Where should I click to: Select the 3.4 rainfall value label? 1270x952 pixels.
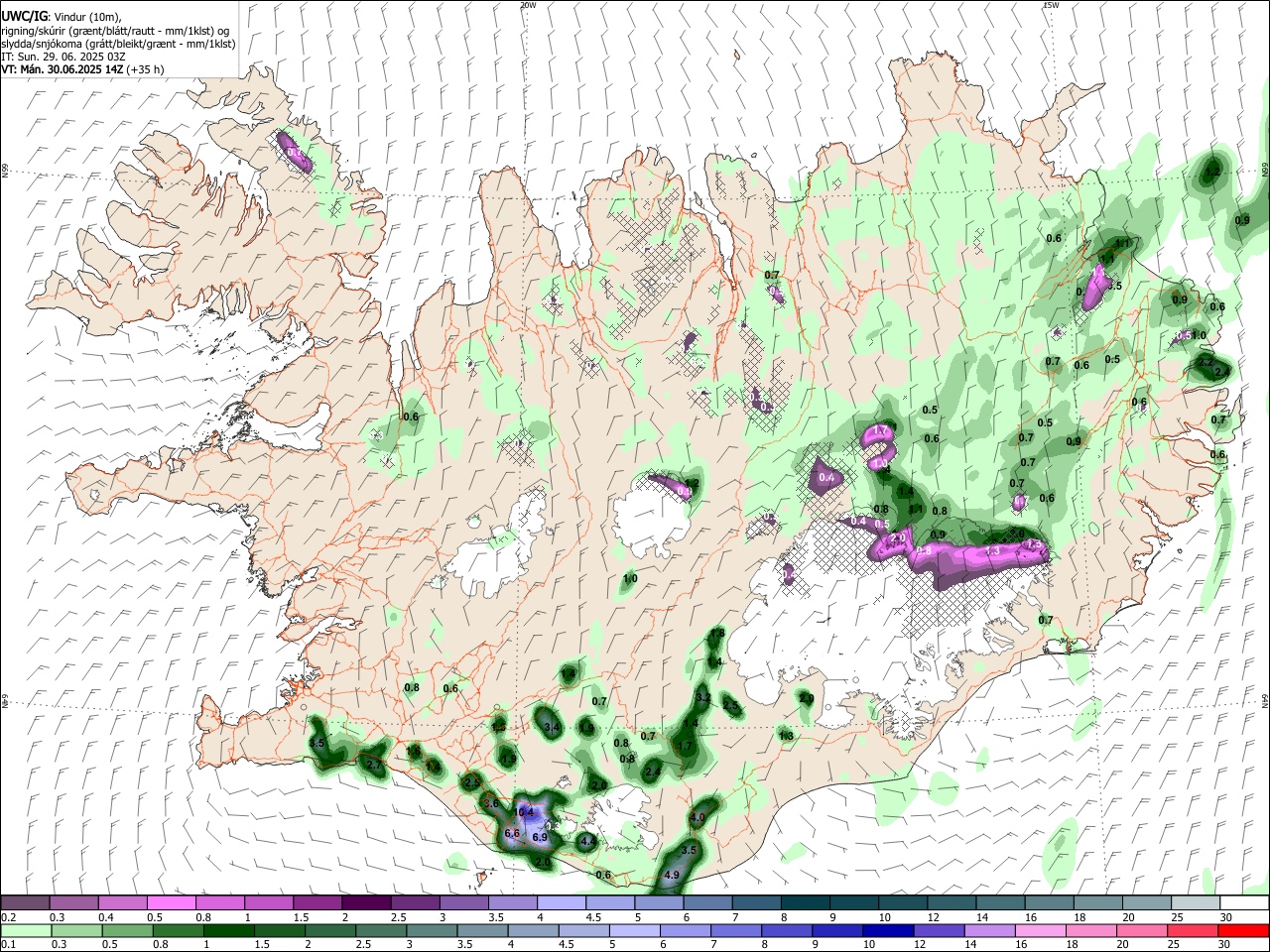[x=553, y=728]
